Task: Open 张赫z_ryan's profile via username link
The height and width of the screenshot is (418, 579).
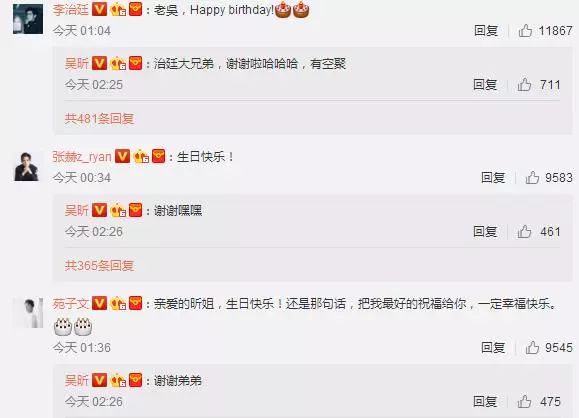Action: click(x=82, y=157)
